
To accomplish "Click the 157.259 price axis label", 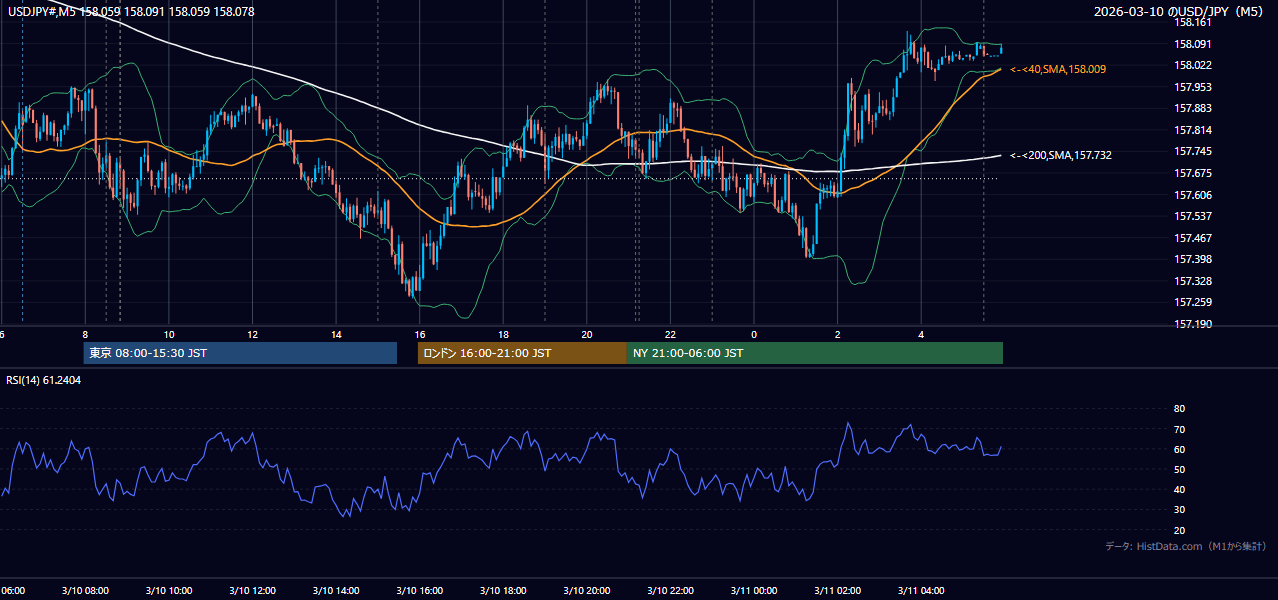I will tap(1193, 302).
